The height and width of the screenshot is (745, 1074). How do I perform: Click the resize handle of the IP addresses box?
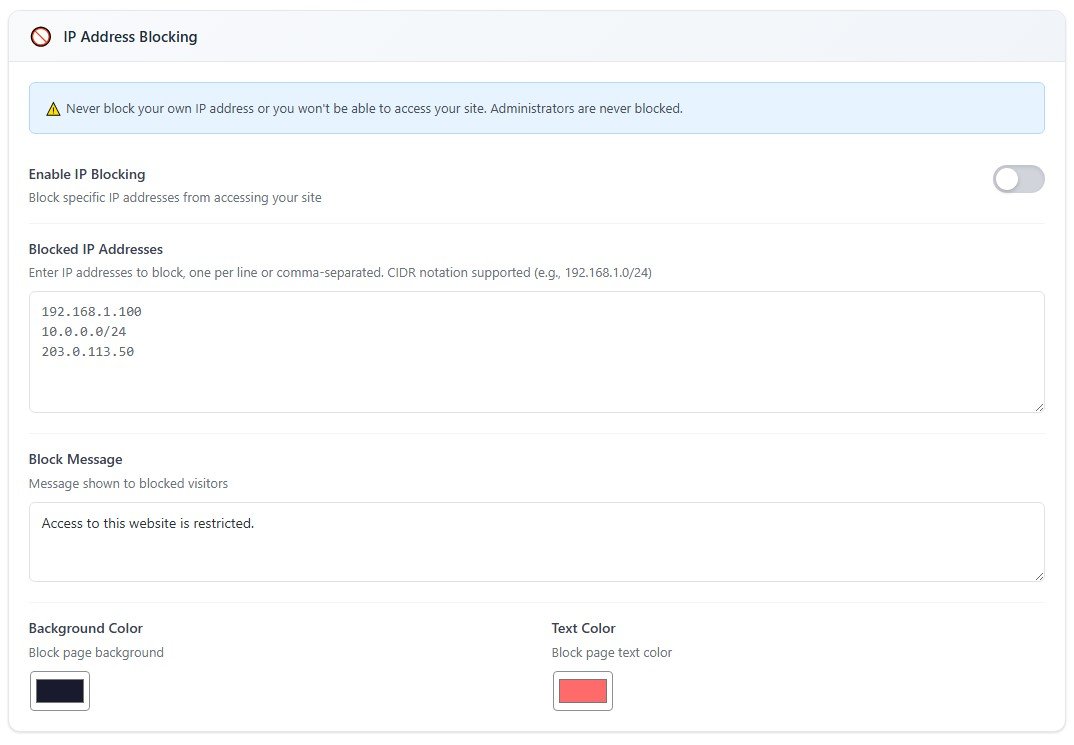click(x=1038, y=405)
